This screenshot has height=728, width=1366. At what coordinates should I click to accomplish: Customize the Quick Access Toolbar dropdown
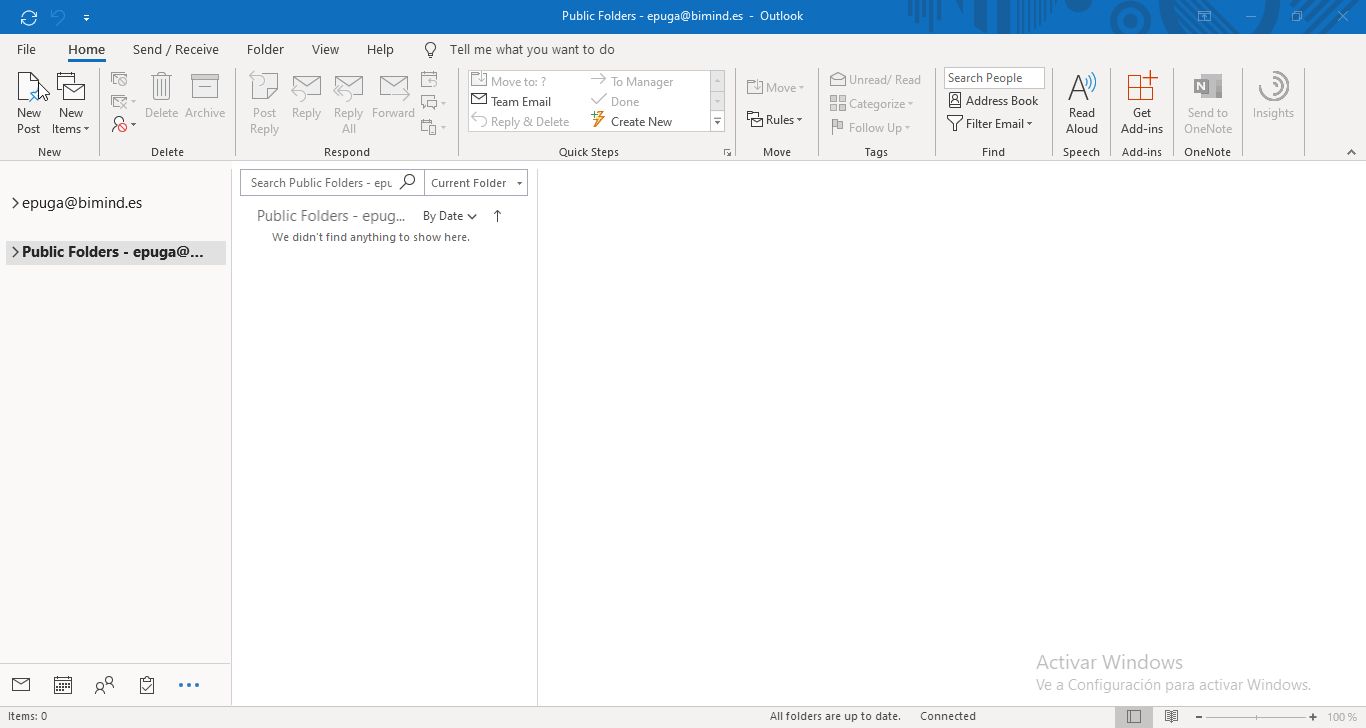[87, 17]
